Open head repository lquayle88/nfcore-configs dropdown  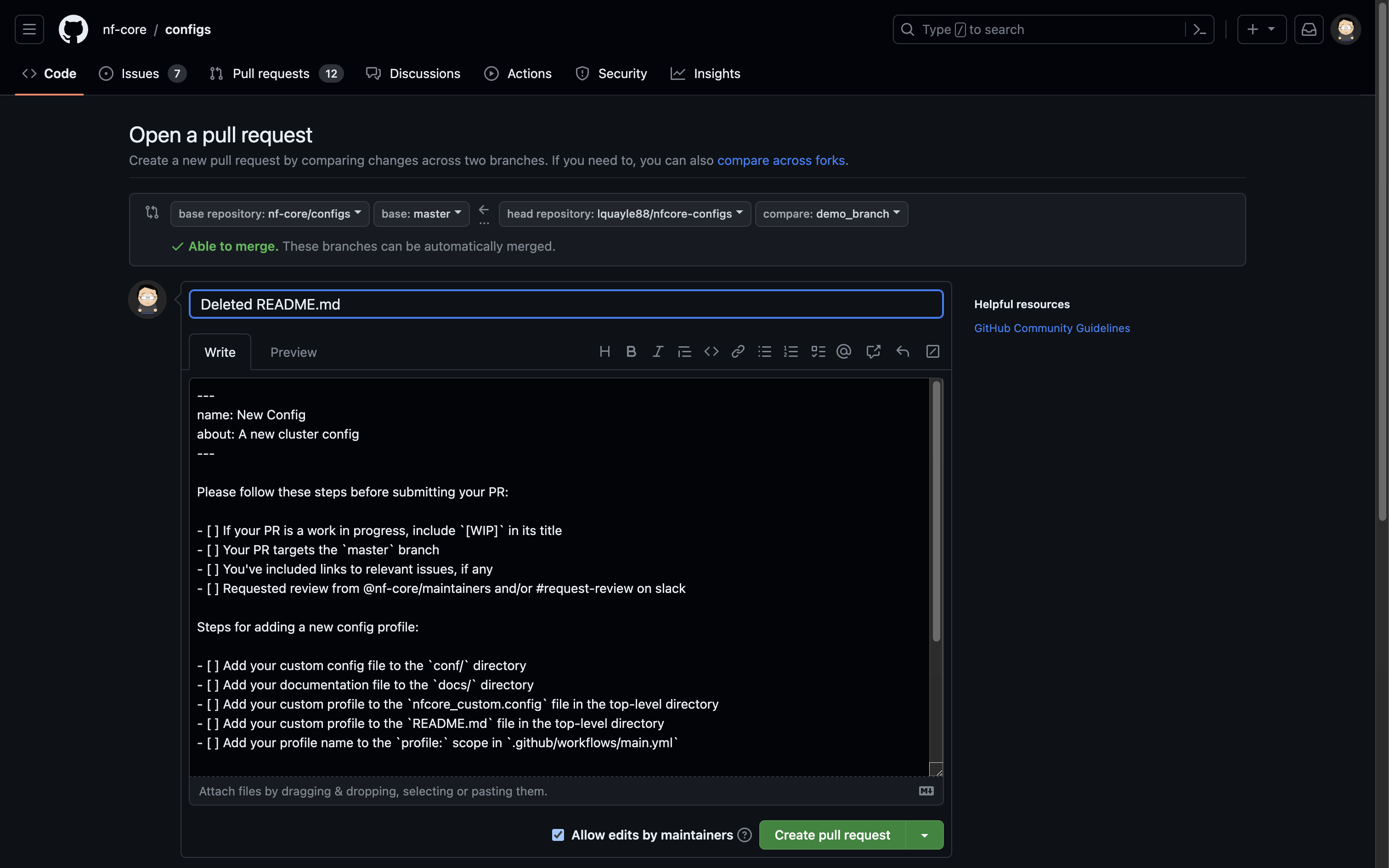pyautogui.click(x=625, y=214)
